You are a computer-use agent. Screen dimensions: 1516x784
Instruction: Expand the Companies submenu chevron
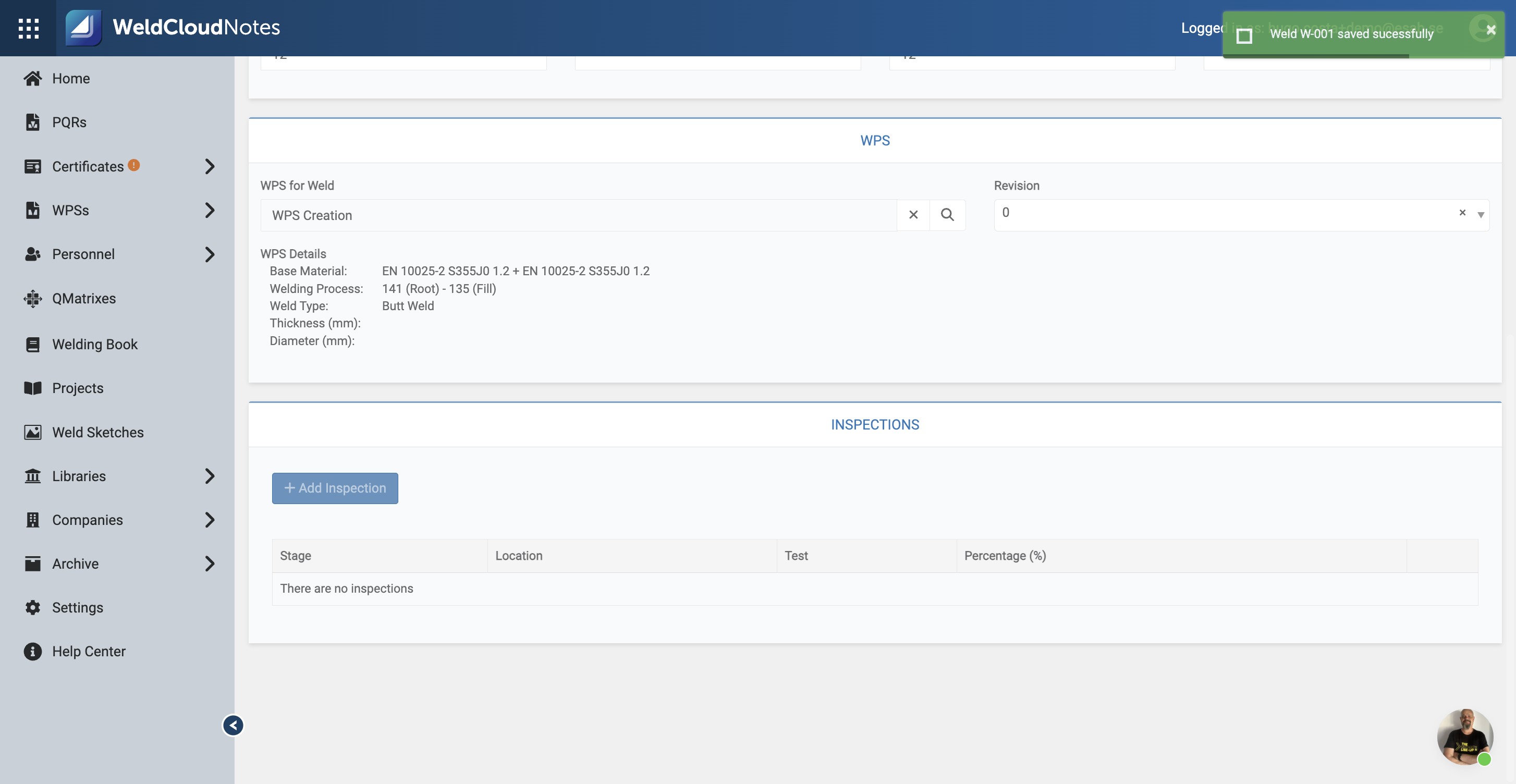(x=210, y=520)
